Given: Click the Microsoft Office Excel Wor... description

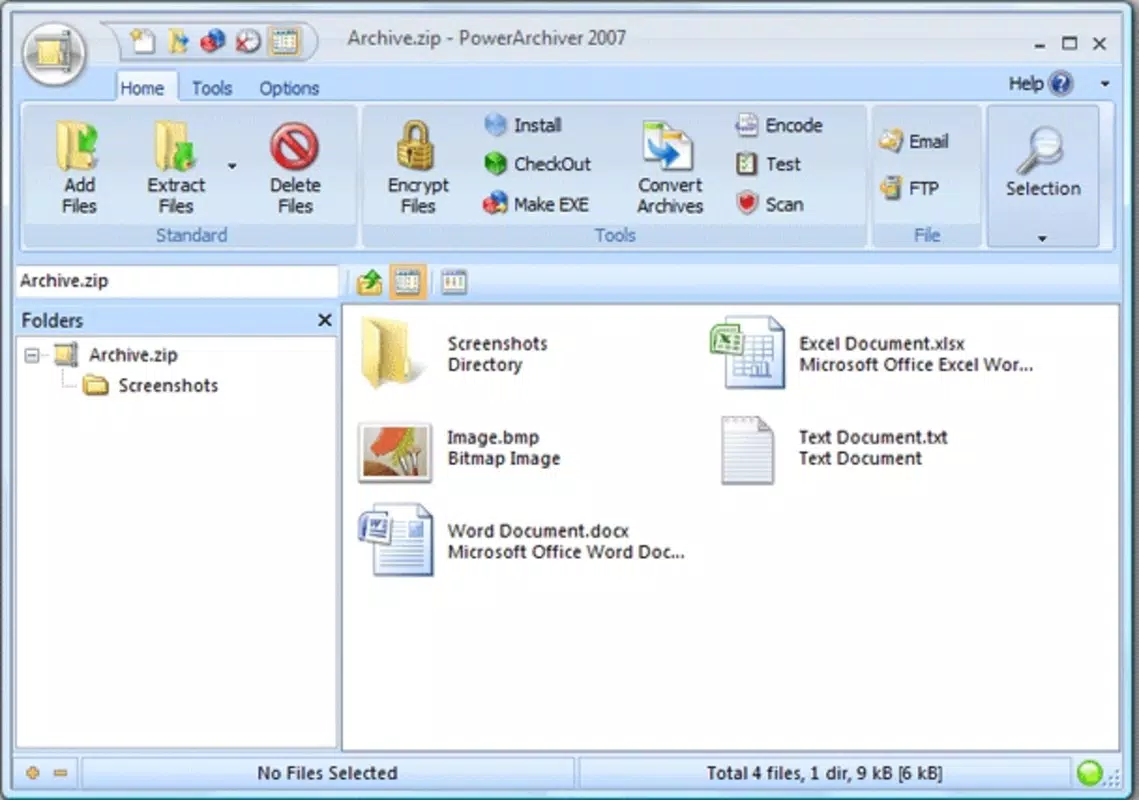Looking at the screenshot, I should [x=916, y=365].
